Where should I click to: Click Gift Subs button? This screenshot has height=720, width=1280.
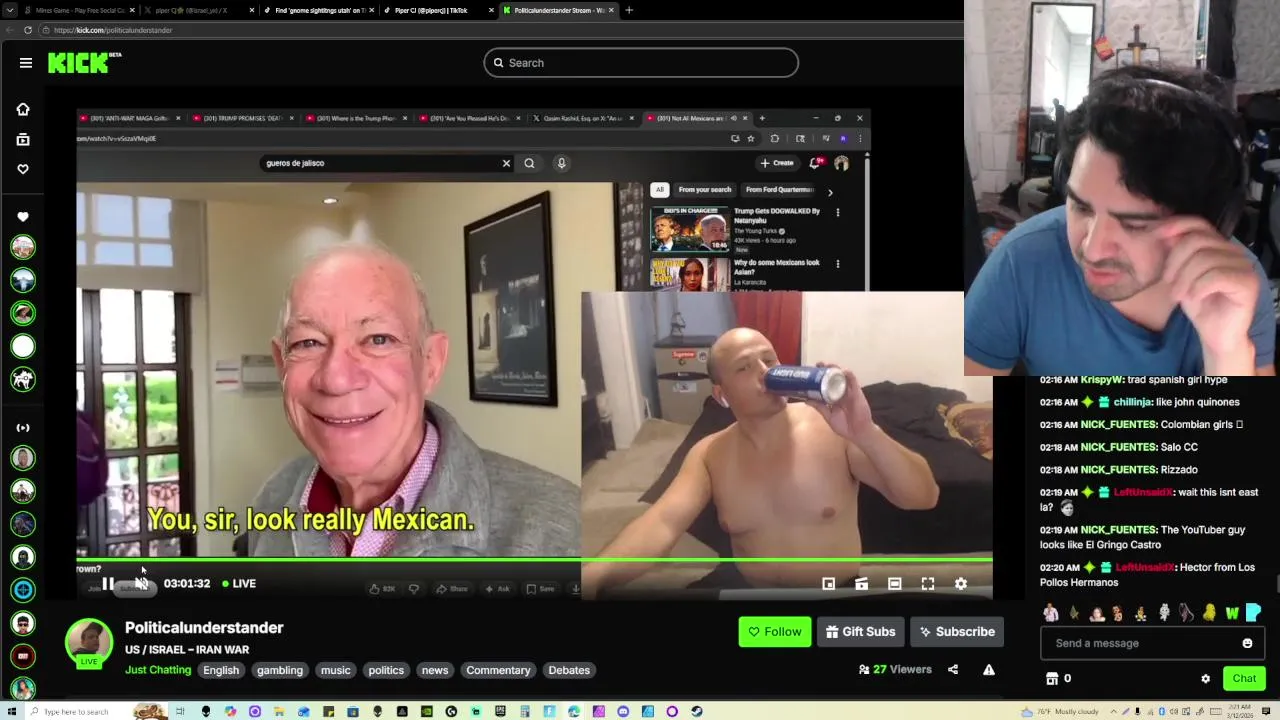860,632
